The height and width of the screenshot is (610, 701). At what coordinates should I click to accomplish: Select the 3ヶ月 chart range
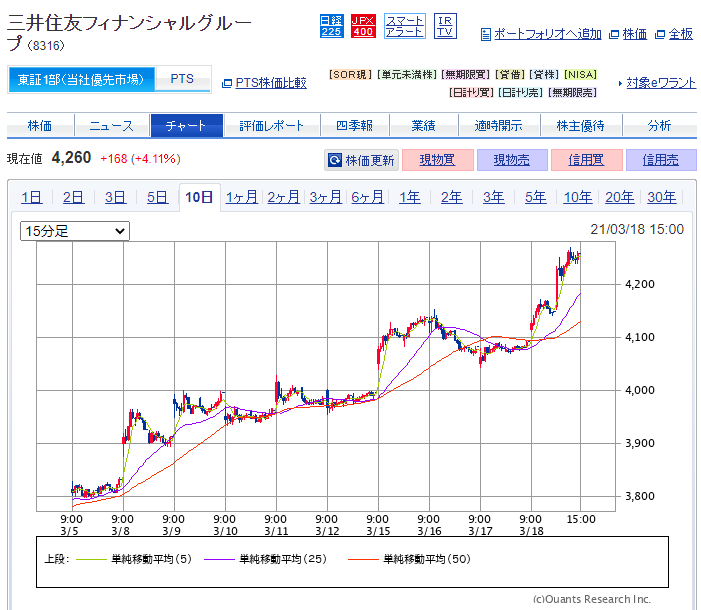tap(326, 197)
